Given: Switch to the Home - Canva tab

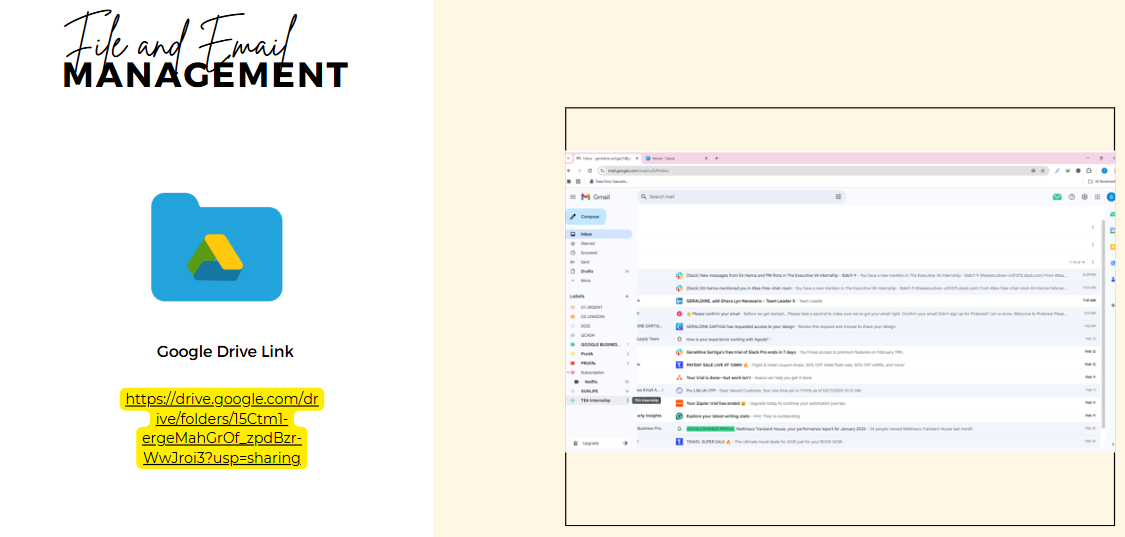Looking at the screenshot, I should click(675, 158).
